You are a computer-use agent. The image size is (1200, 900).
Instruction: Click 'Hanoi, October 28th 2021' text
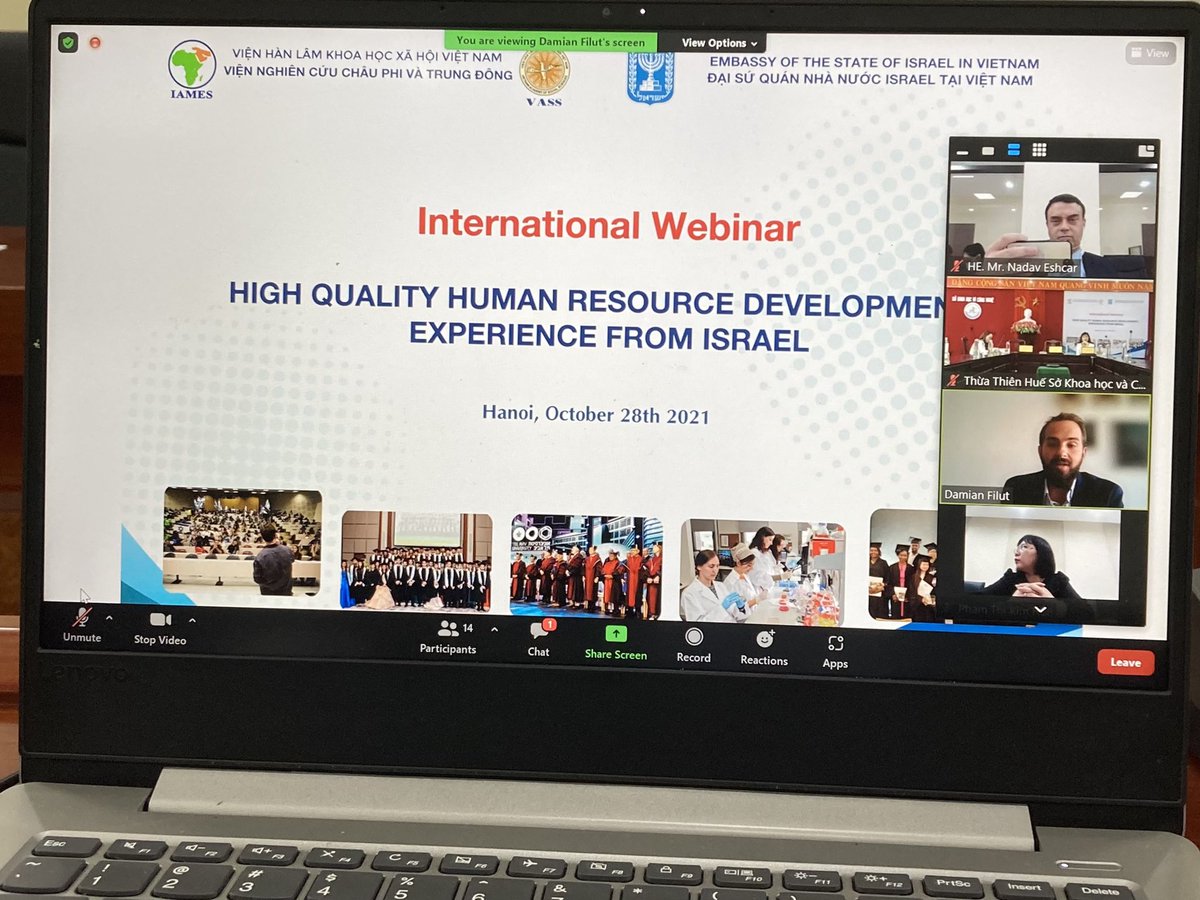pos(596,414)
